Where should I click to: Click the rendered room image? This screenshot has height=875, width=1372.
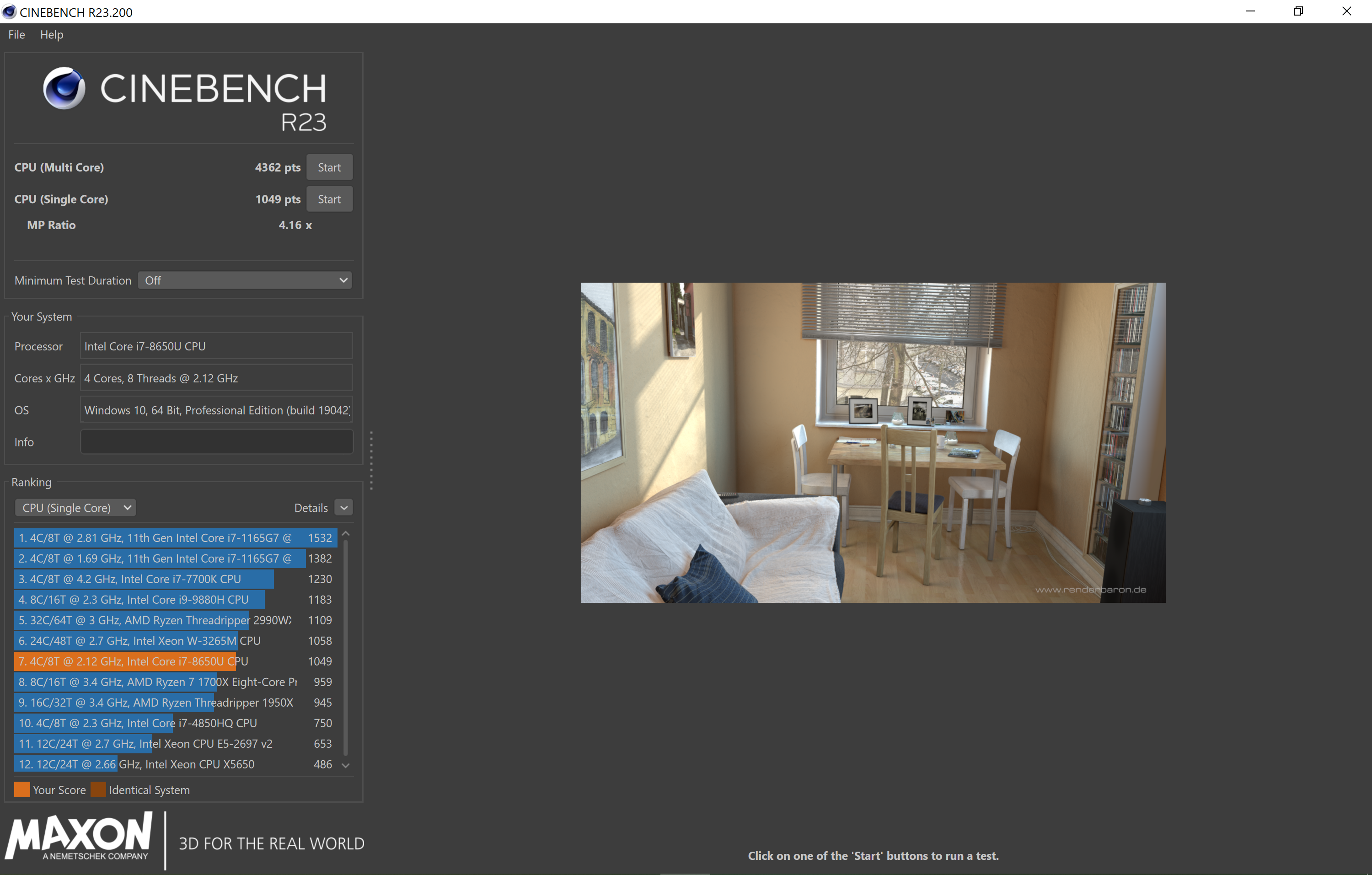(873, 443)
